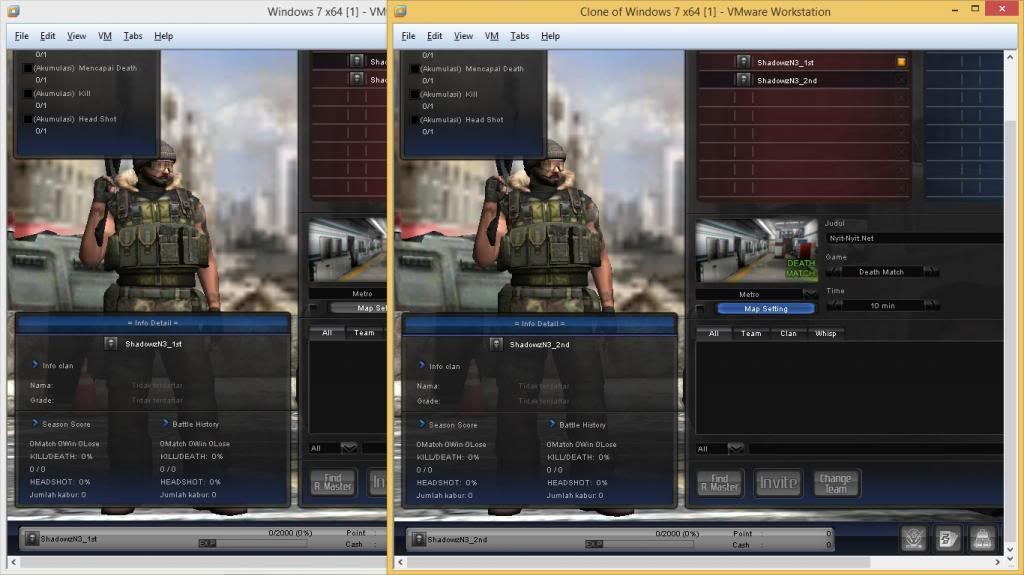The width and height of the screenshot is (1024, 575).
Task: Open Tabs menu in Clone VMware window
Action: point(520,36)
